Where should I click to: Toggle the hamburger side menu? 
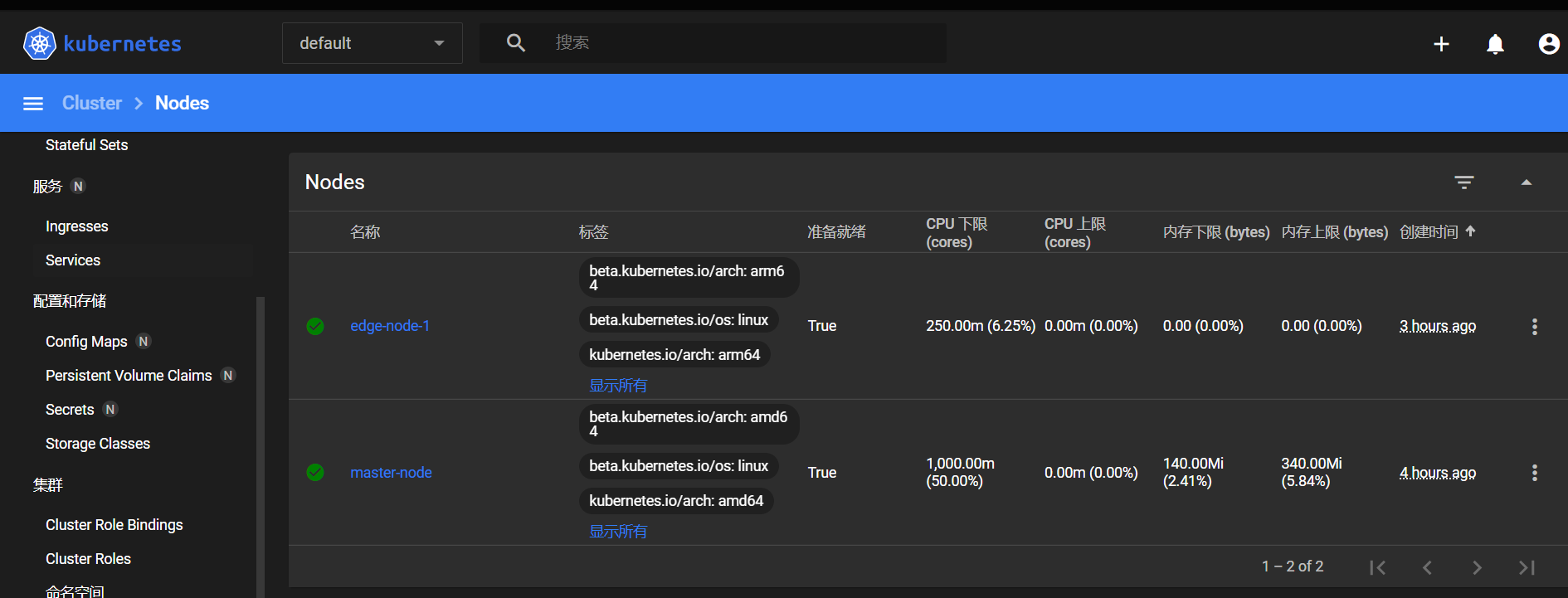33,104
